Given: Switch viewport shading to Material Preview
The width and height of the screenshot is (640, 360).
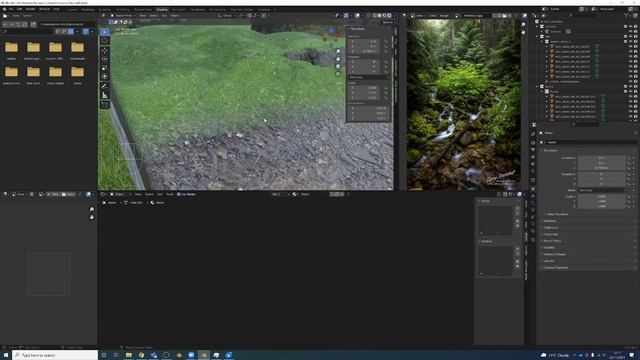Looking at the screenshot, I should coord(384,16).
